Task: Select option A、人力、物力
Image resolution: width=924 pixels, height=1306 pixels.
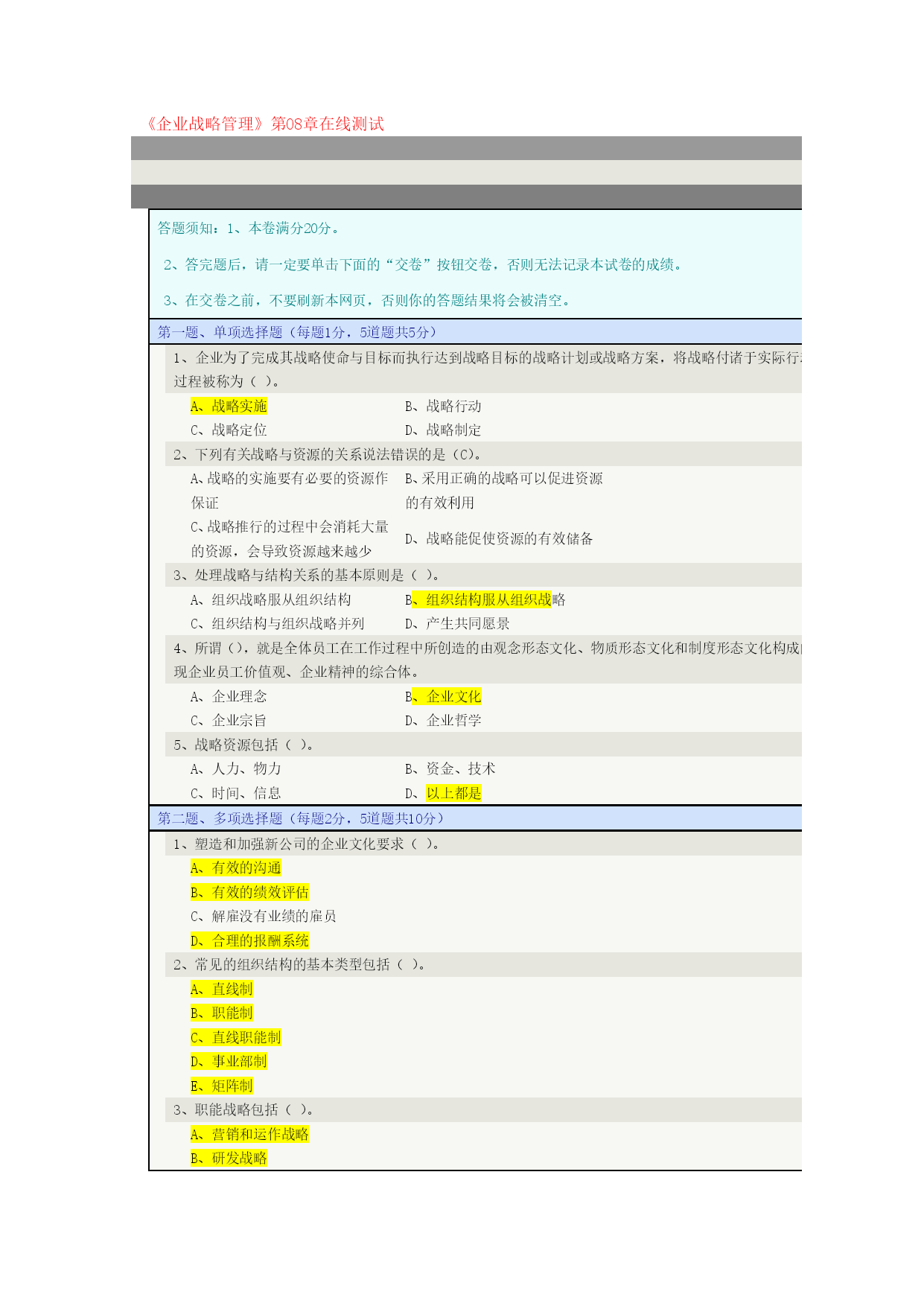Action: pyautogui.click(x=235, y=768)
